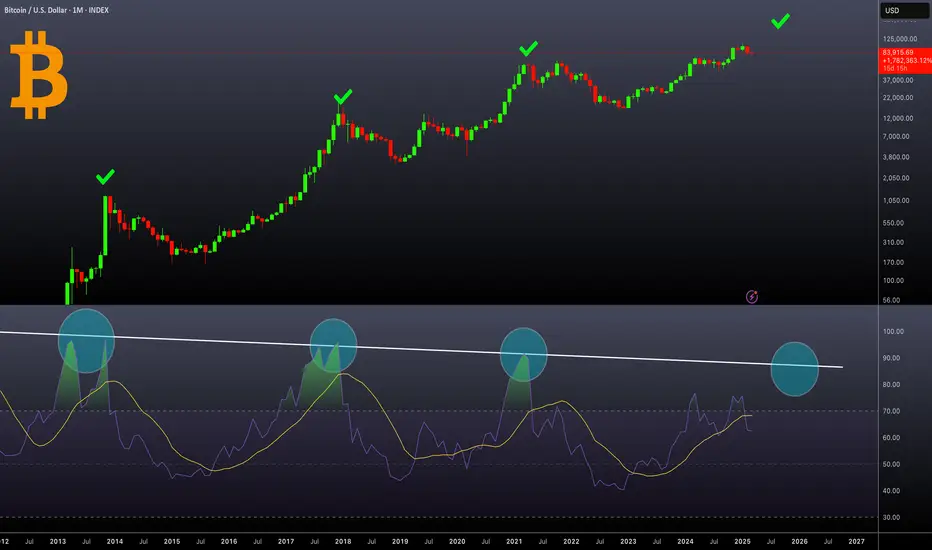Viewport: 932px width, 550px height.
Task: Click the 90.00 level on indicator scale
Action: pos(892,359)
